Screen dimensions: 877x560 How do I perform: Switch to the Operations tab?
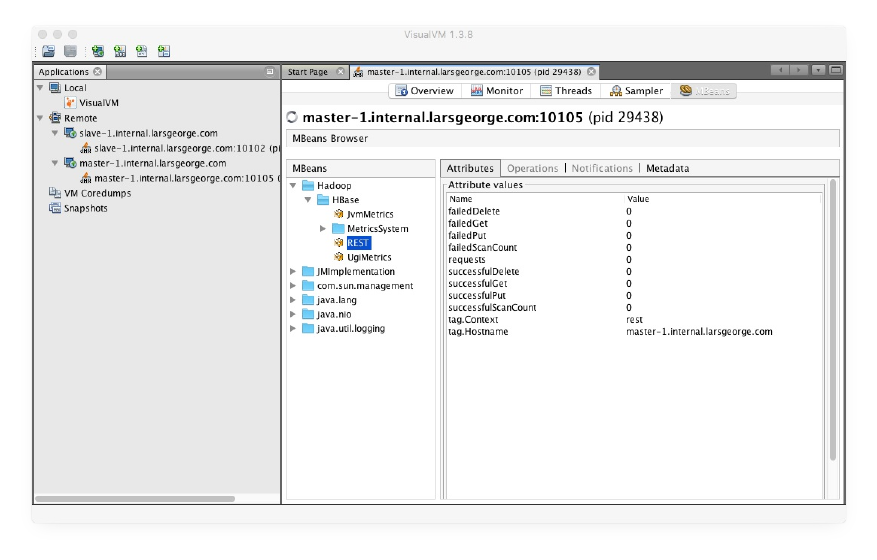tap(532, 168)
